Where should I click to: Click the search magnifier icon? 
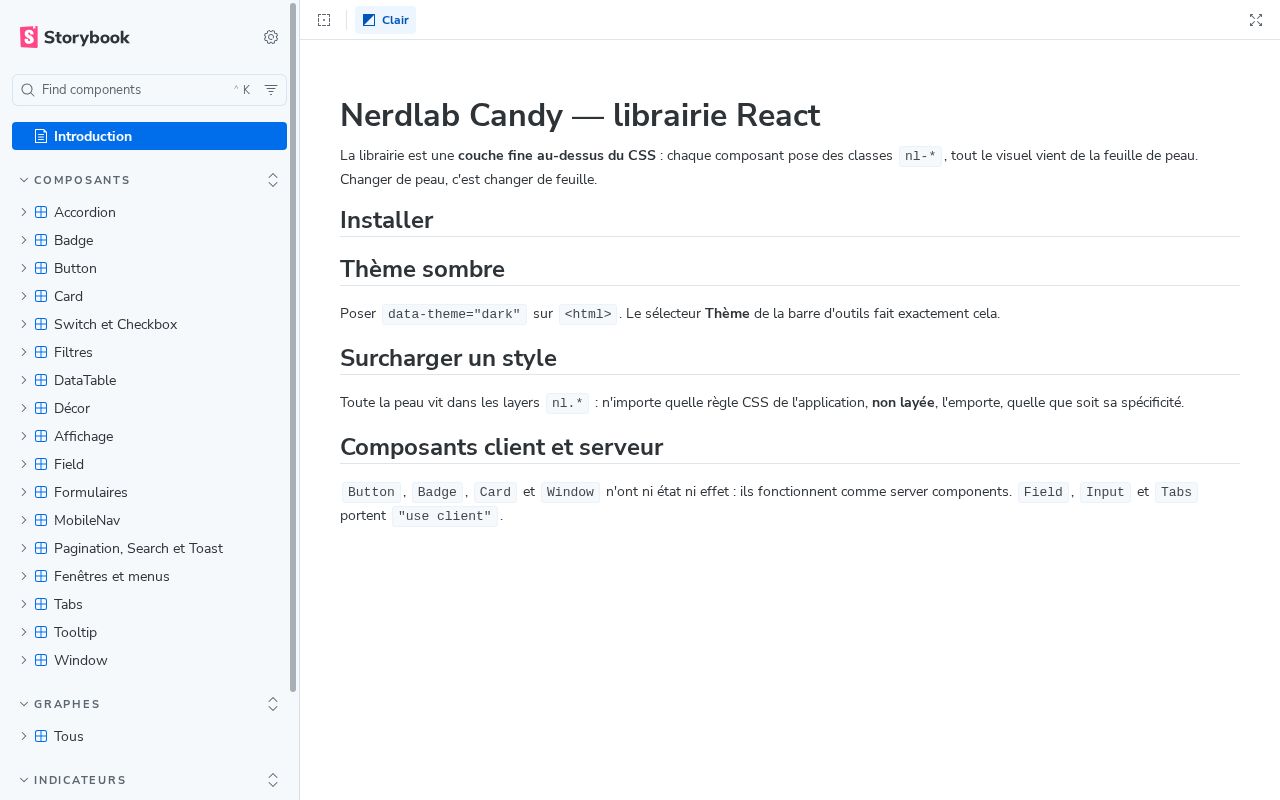tap(28, 90)
